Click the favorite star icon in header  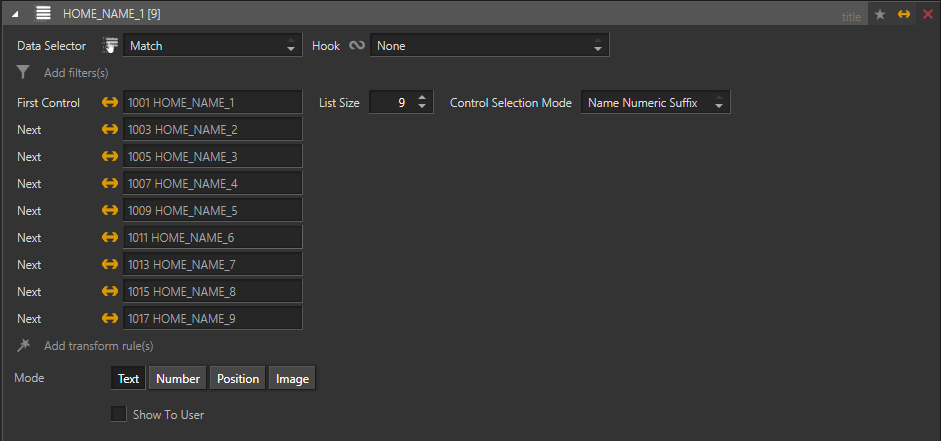click(x=880, y=14)
